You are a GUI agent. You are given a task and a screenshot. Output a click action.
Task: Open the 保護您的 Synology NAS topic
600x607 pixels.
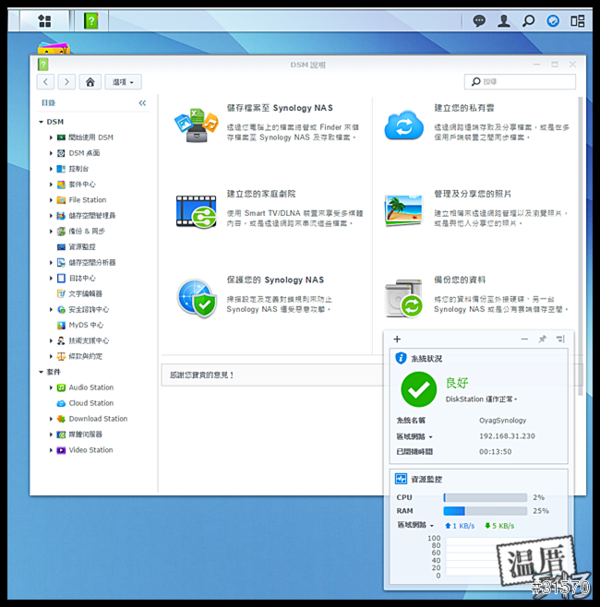click(275, 280)
